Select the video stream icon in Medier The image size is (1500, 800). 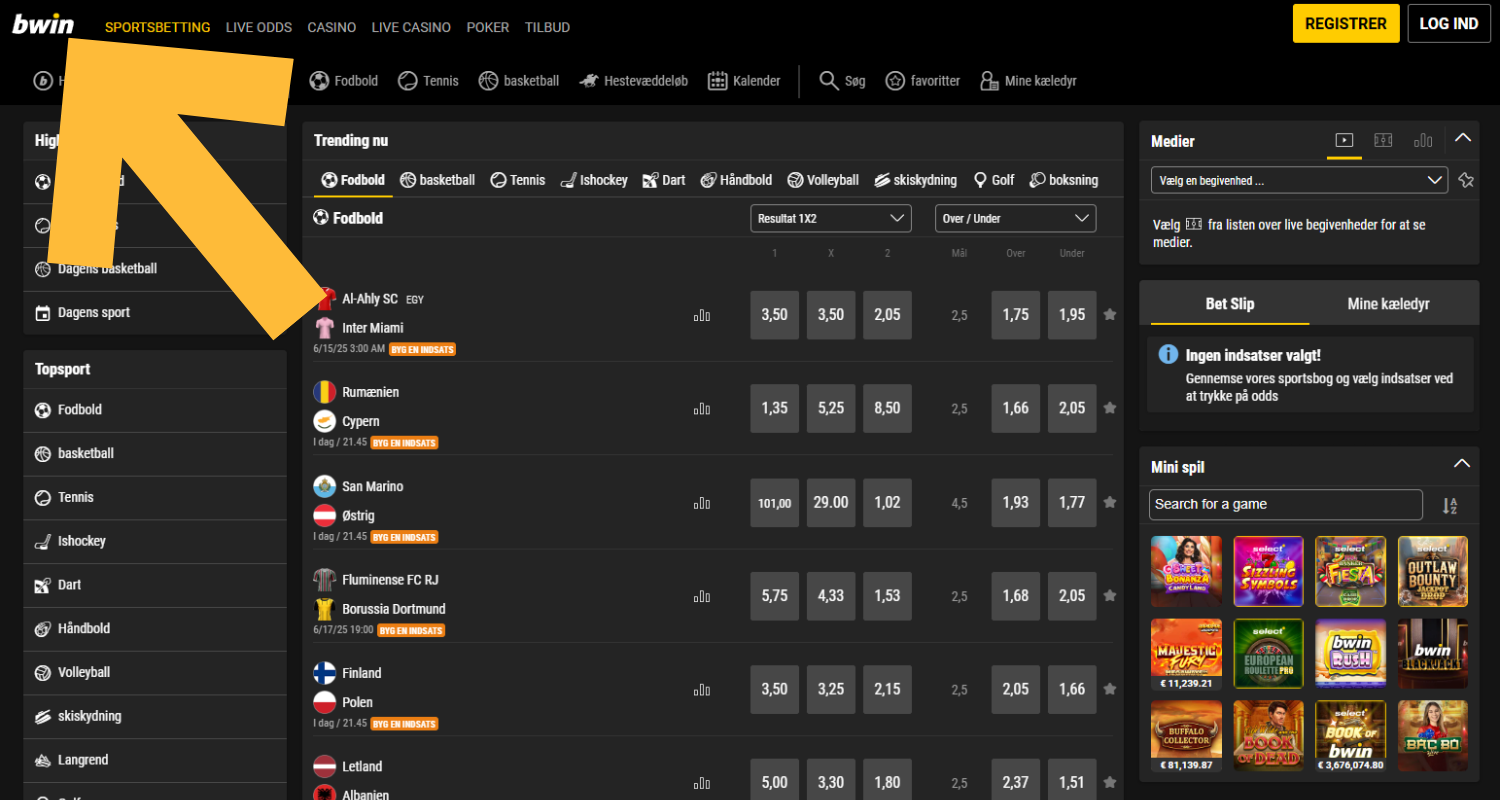click(1344, 141)
